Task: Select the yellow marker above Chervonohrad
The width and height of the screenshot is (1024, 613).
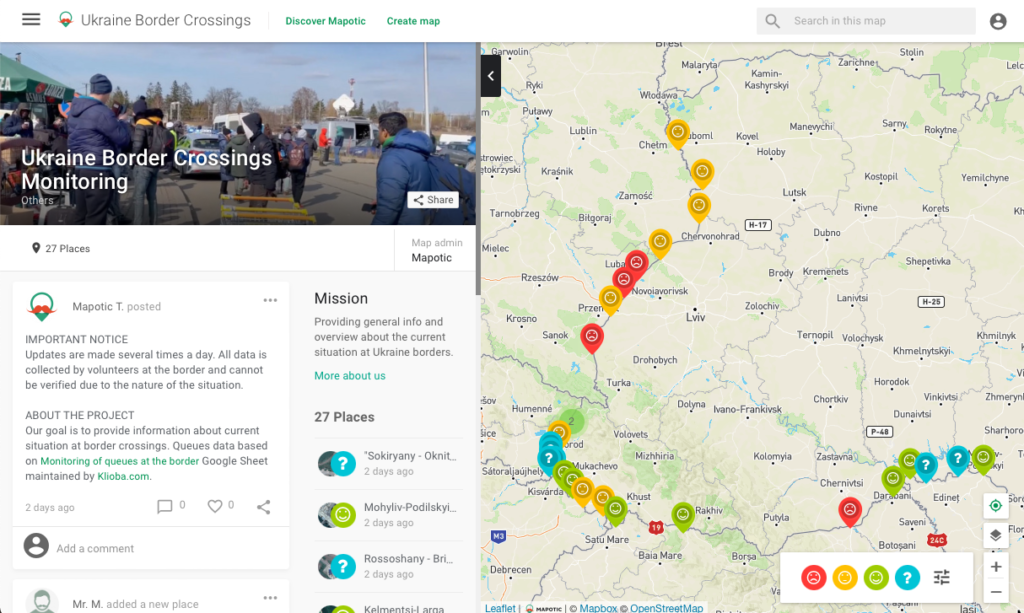Action: click(x=699, y=207)
